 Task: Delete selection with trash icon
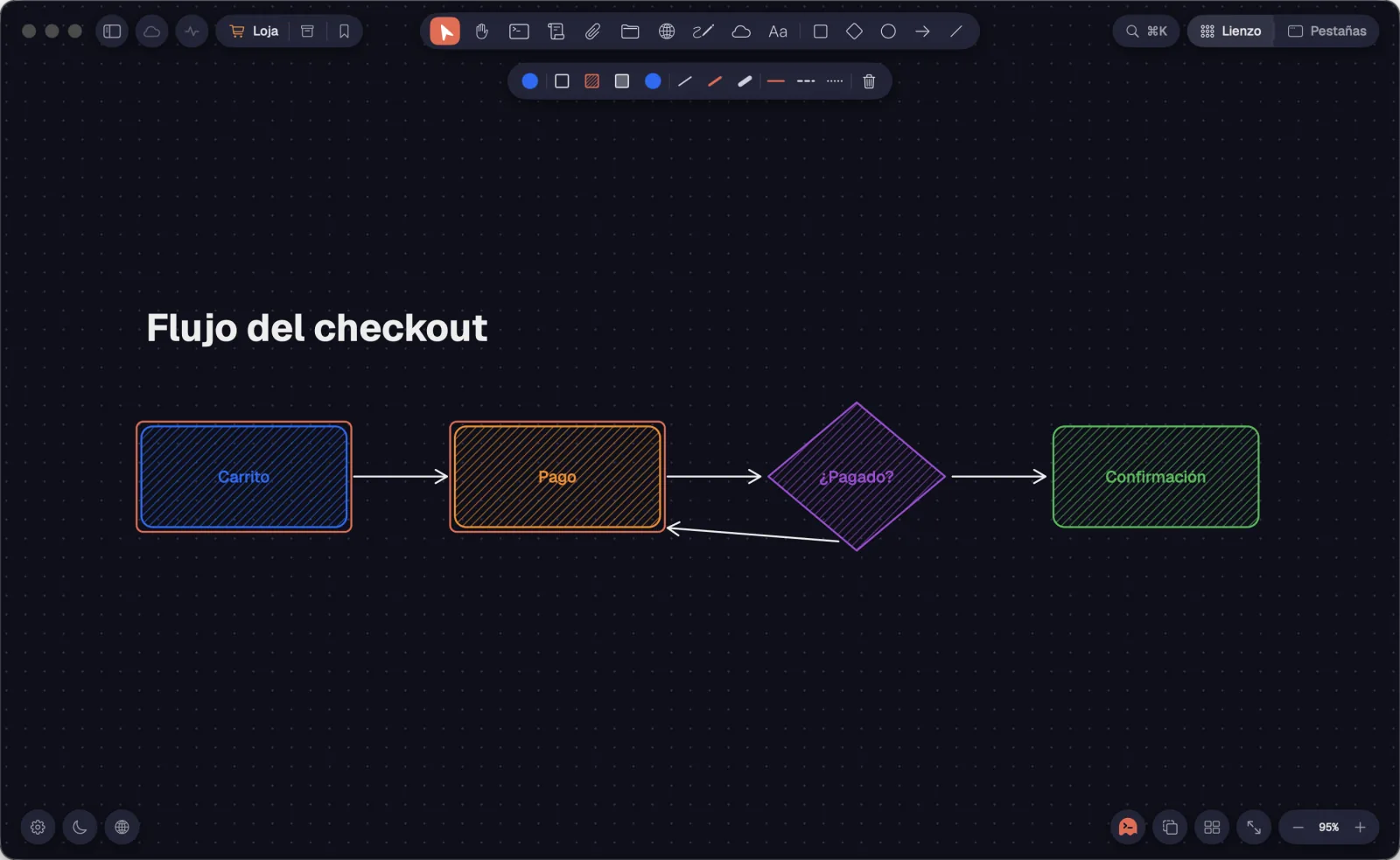(869, 81)
